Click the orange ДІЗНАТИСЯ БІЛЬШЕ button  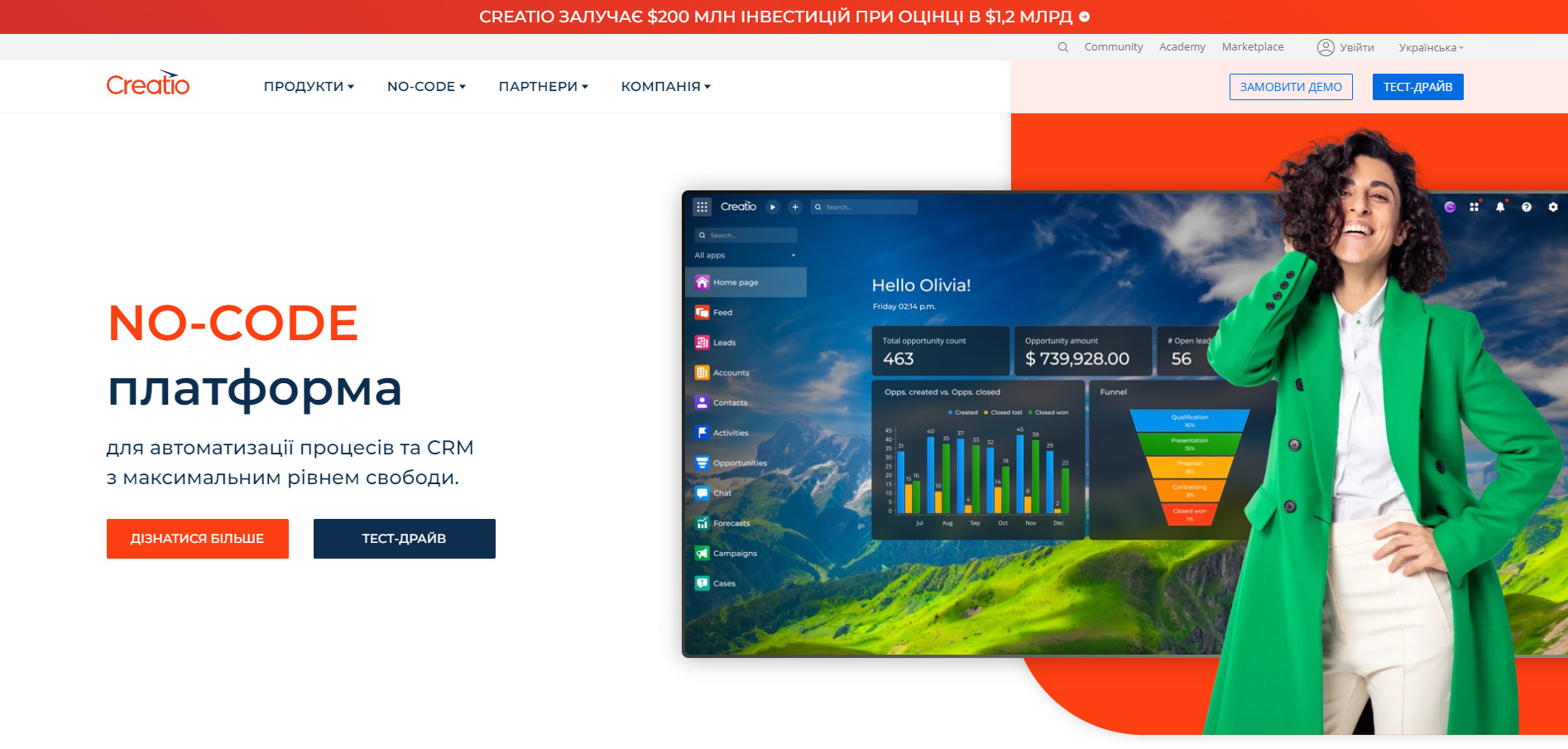pyautogui.click(x=198, y=539)
